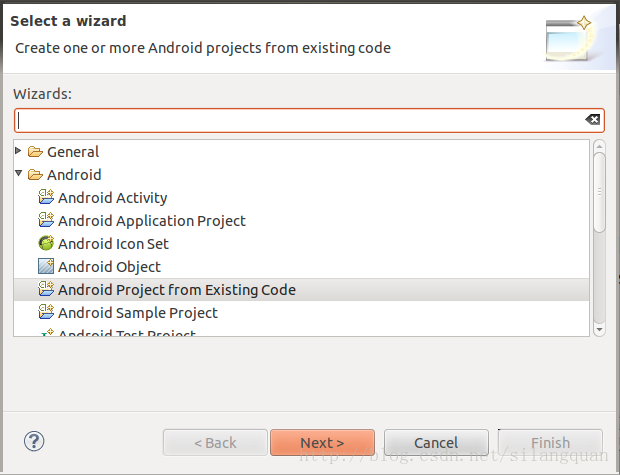Click the help question mark icon

[x=34, y=441]
